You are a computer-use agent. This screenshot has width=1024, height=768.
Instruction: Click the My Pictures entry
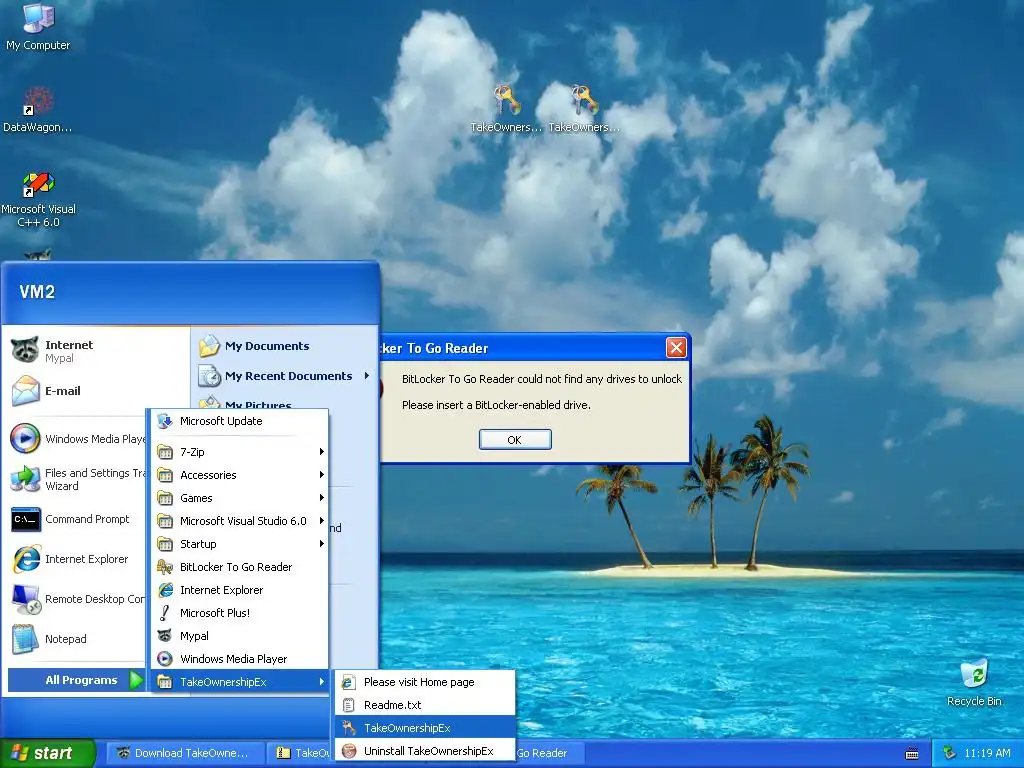(259, 405)
